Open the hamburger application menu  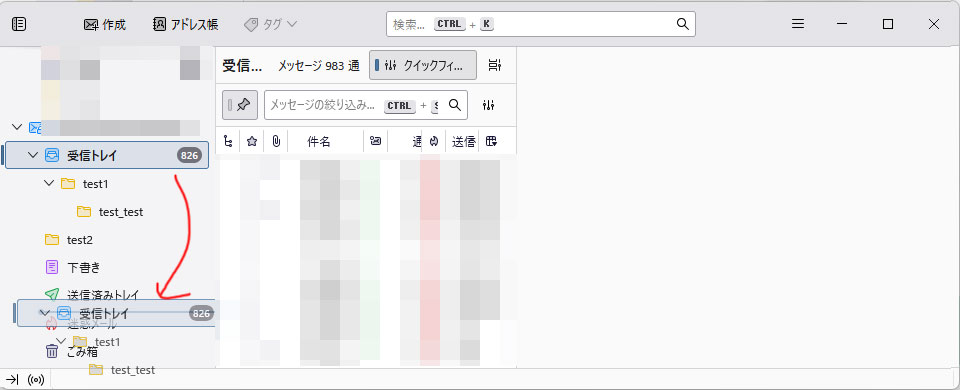(798, 24)
